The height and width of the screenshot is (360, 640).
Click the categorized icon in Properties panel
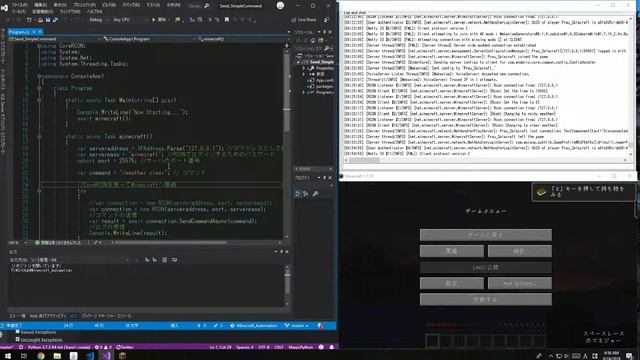tap(298, 194)
